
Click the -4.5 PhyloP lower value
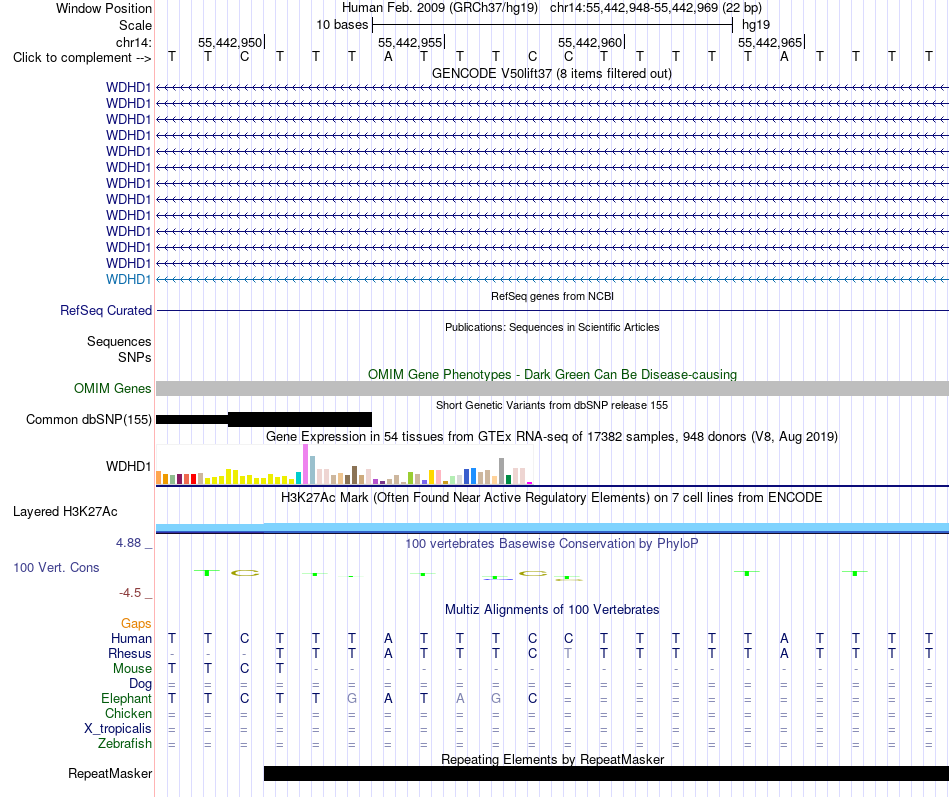point(130,593)
